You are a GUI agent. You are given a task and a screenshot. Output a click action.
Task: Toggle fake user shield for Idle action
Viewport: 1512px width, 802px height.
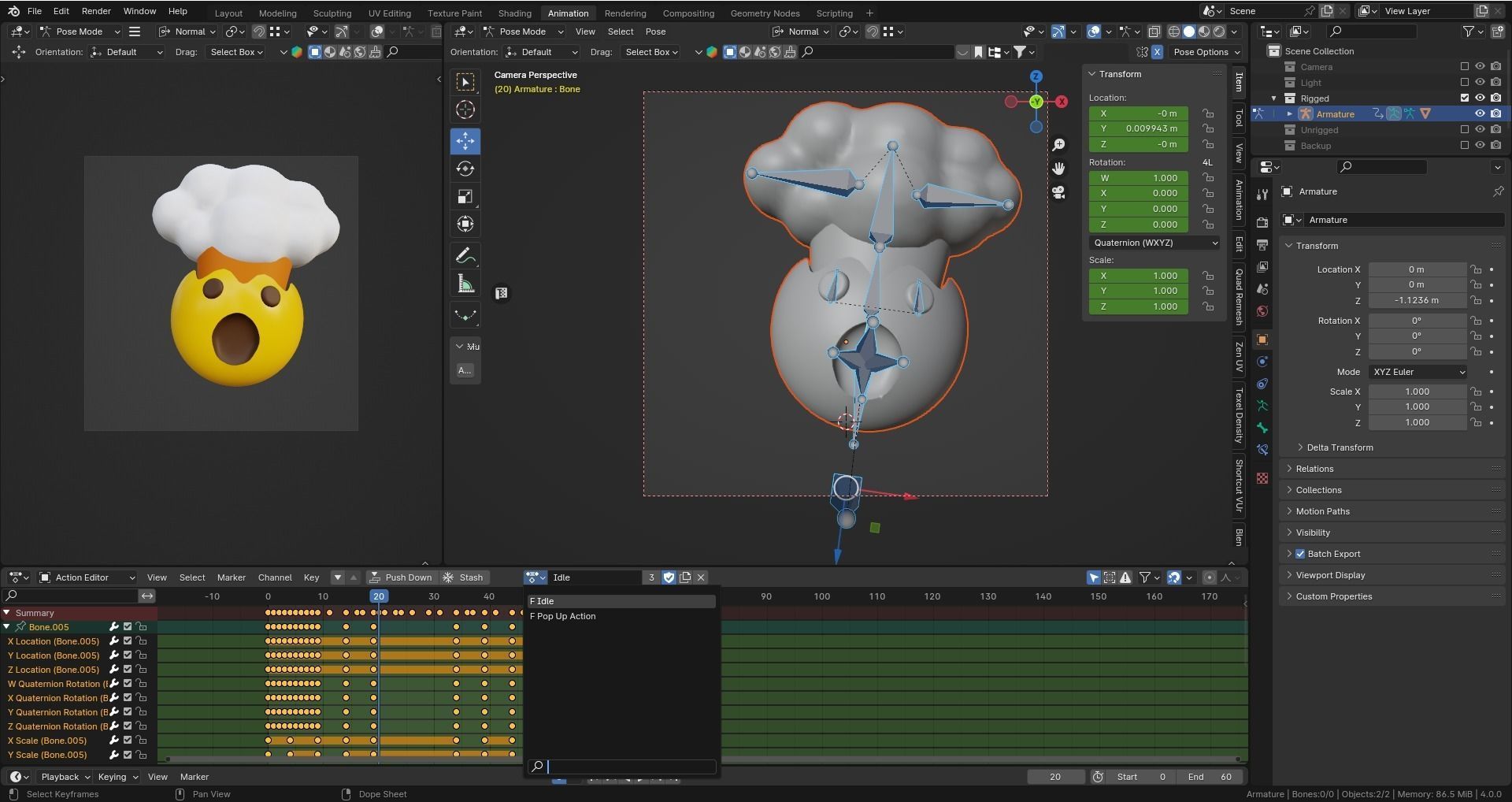669,577
